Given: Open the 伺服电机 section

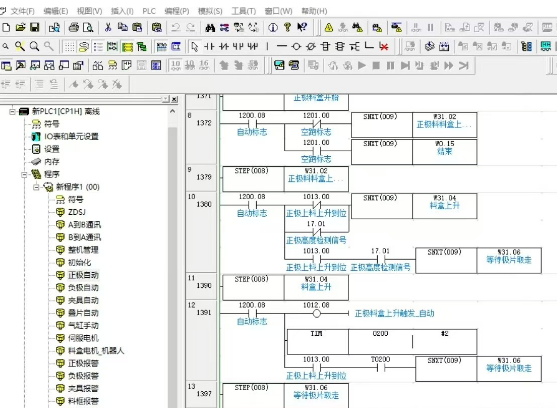Looking at the screenshot, I should (x=83, y=338).
